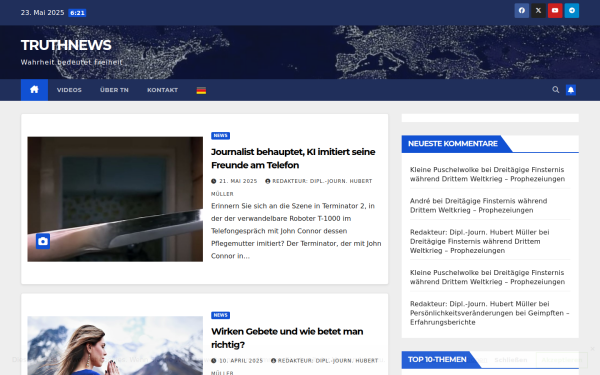Open the search magnifier icon
The width and height of the screenshot is (600, 375).
(556, 90)
